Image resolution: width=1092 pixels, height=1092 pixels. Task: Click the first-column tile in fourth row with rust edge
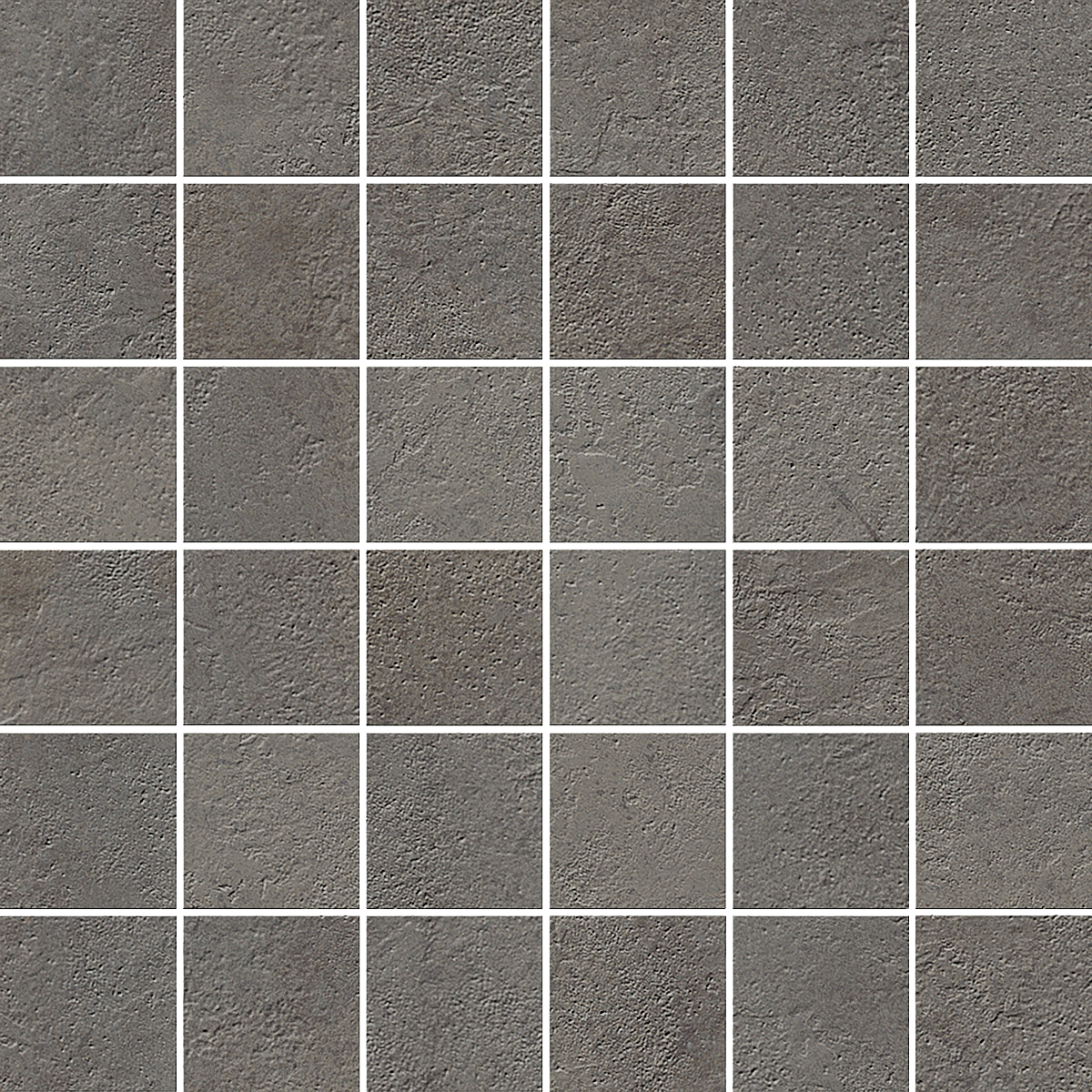(87, 637)
